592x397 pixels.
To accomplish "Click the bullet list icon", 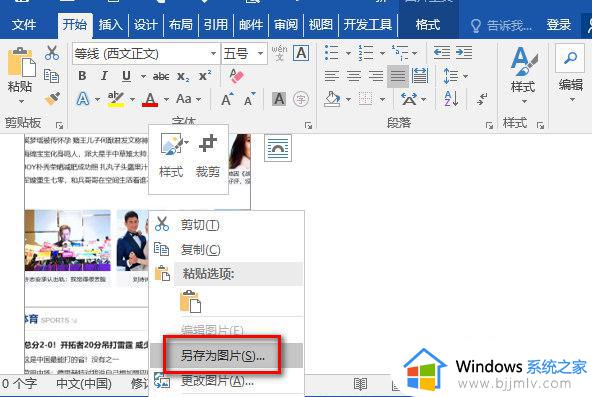I will (331, 53).
